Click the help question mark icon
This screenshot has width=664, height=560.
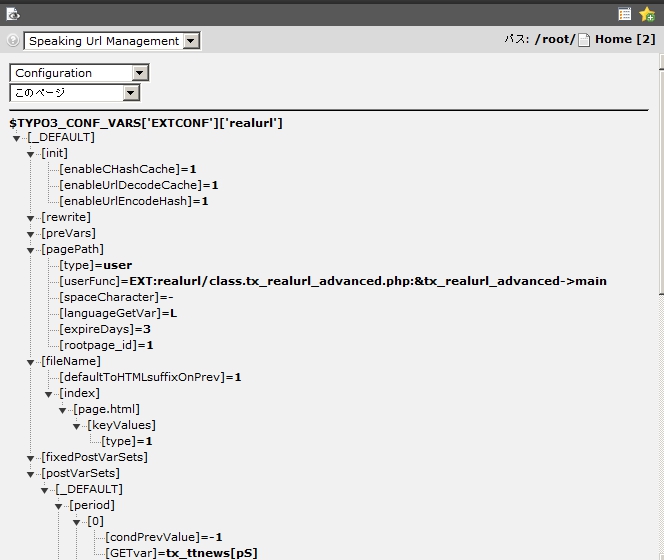[x=13, y=40]
